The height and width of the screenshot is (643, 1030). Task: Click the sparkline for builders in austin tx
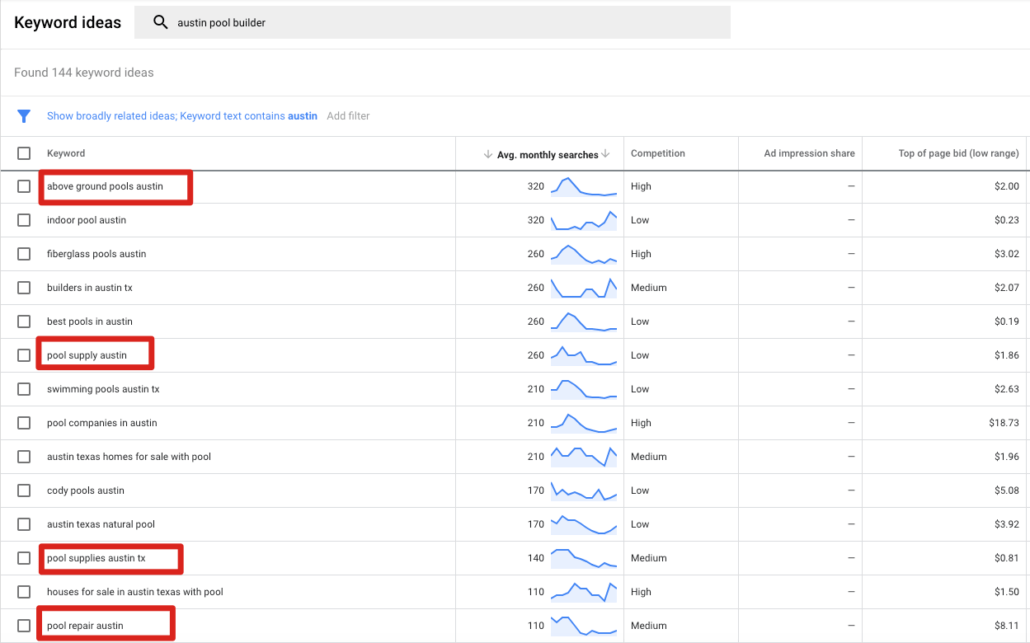click(x=584, y=288)
